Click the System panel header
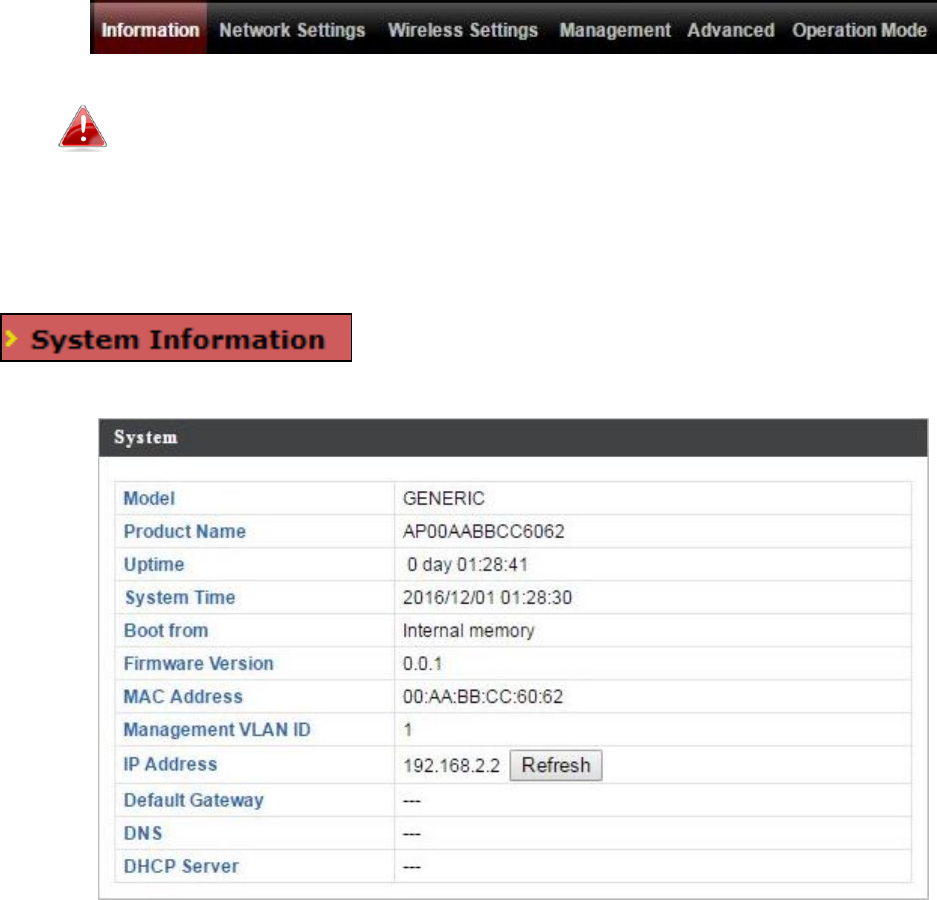The height and width of the screenshot is (900, 937). [513, 437]
